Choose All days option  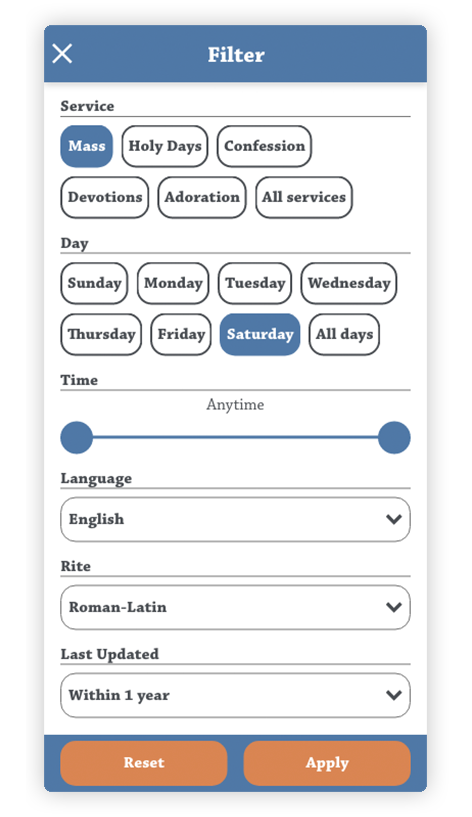(344, 335)
